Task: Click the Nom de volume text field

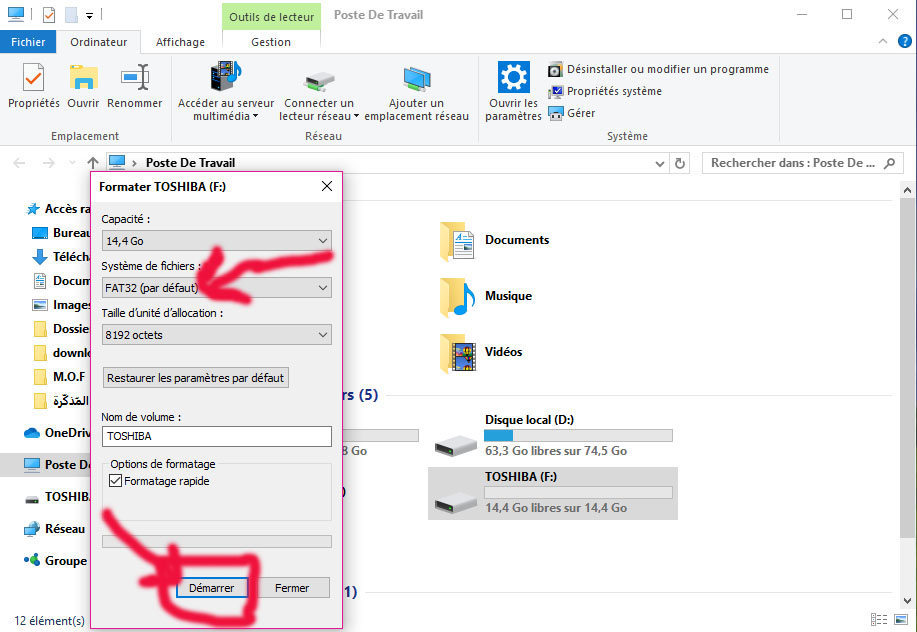Action: click(x=217, y=437)
